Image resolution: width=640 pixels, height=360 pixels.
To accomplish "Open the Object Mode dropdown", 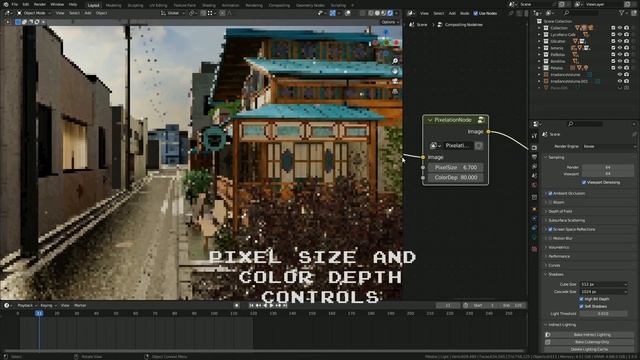I will click(x=34, y=13).
